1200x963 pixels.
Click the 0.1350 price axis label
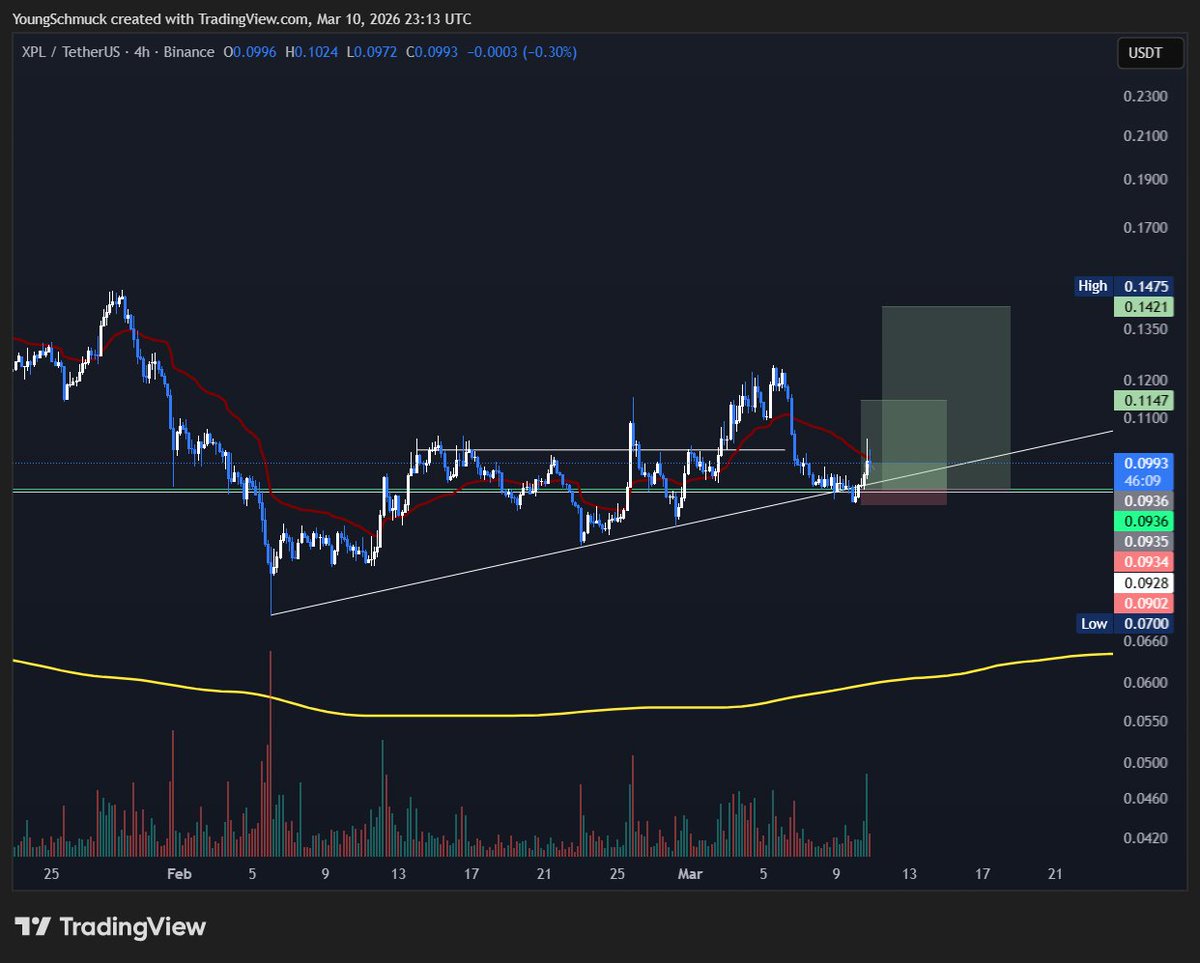1144,329
